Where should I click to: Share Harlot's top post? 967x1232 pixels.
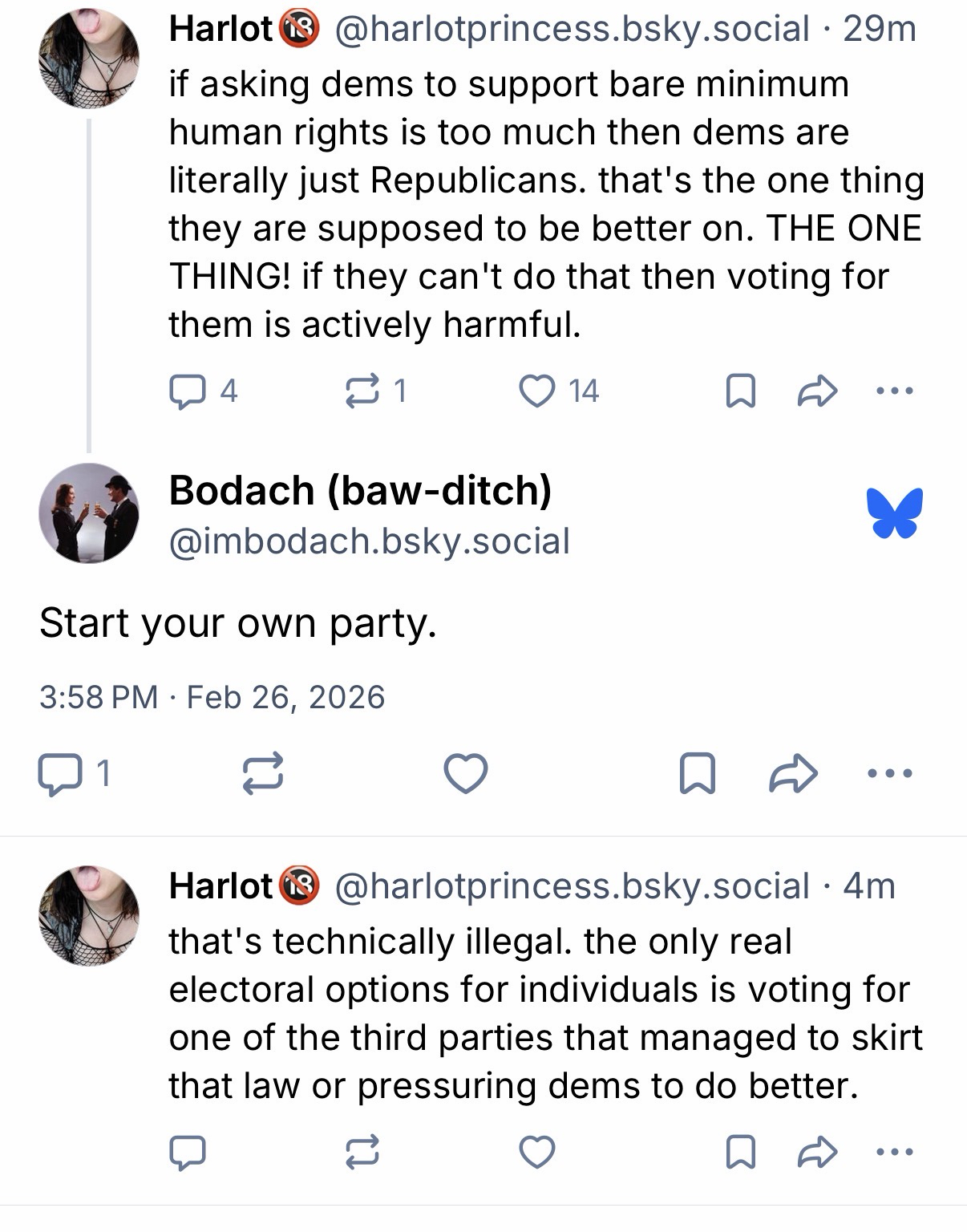[817, 391]
